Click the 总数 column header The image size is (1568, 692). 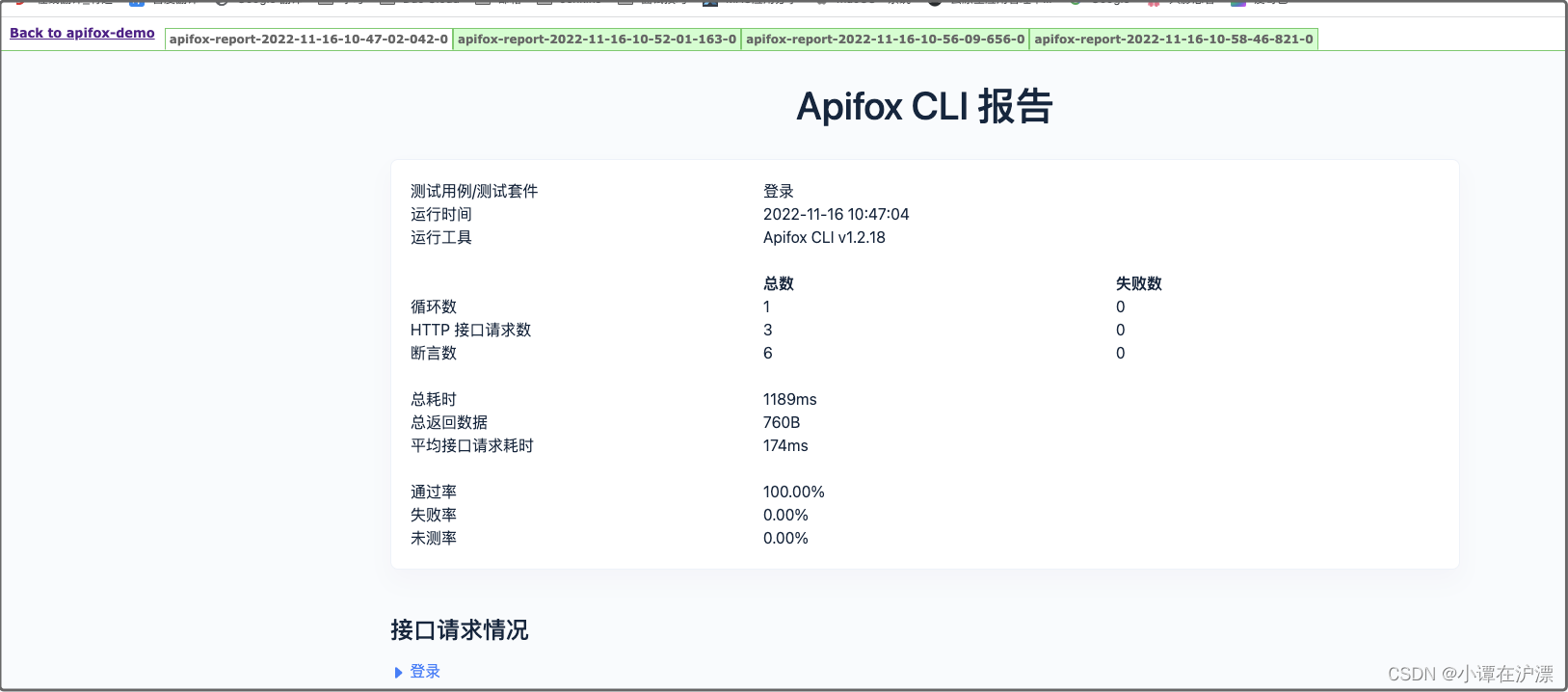(779, 283)
